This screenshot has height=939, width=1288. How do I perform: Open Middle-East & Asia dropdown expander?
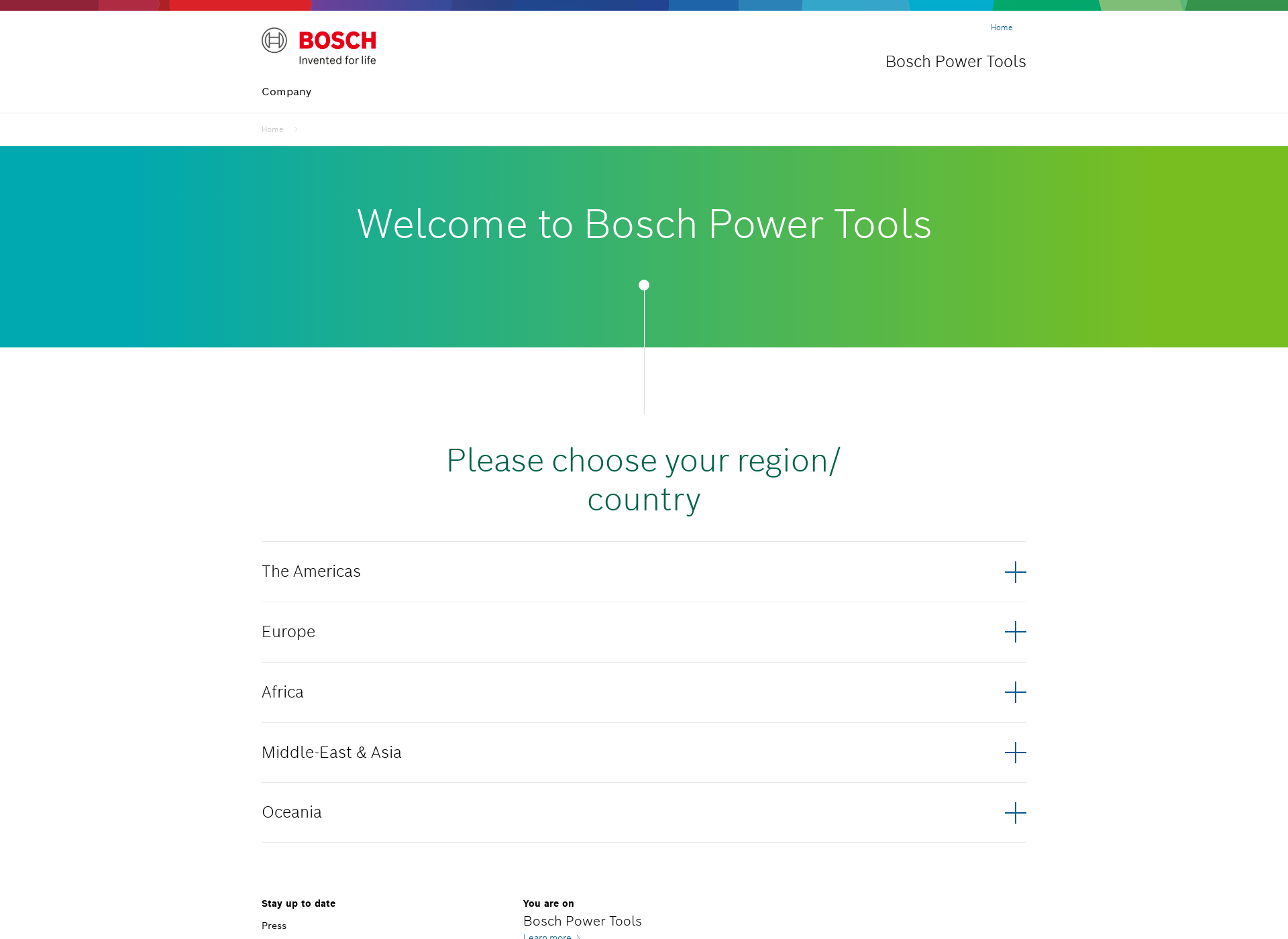[x=1014, y=752]
